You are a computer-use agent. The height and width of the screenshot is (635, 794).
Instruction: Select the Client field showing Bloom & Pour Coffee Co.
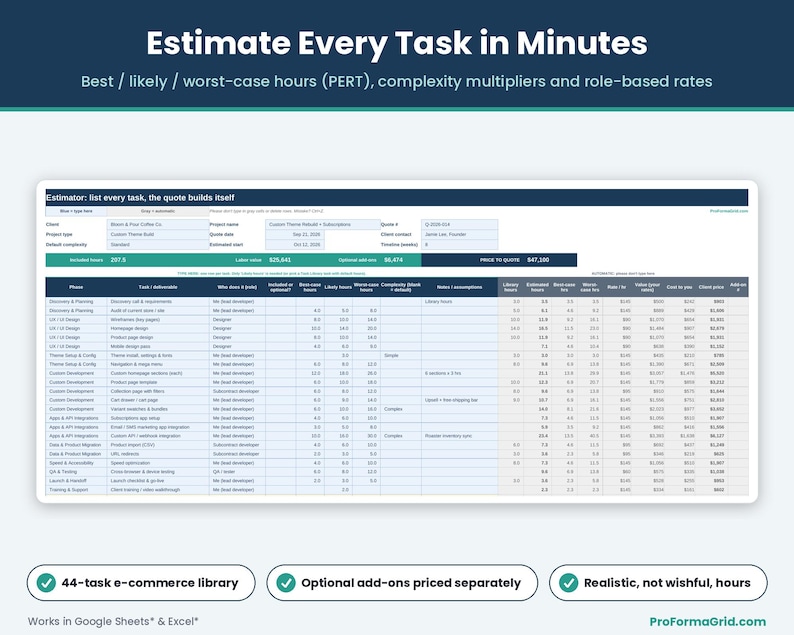pyautogui.click(x=157, y=224)
